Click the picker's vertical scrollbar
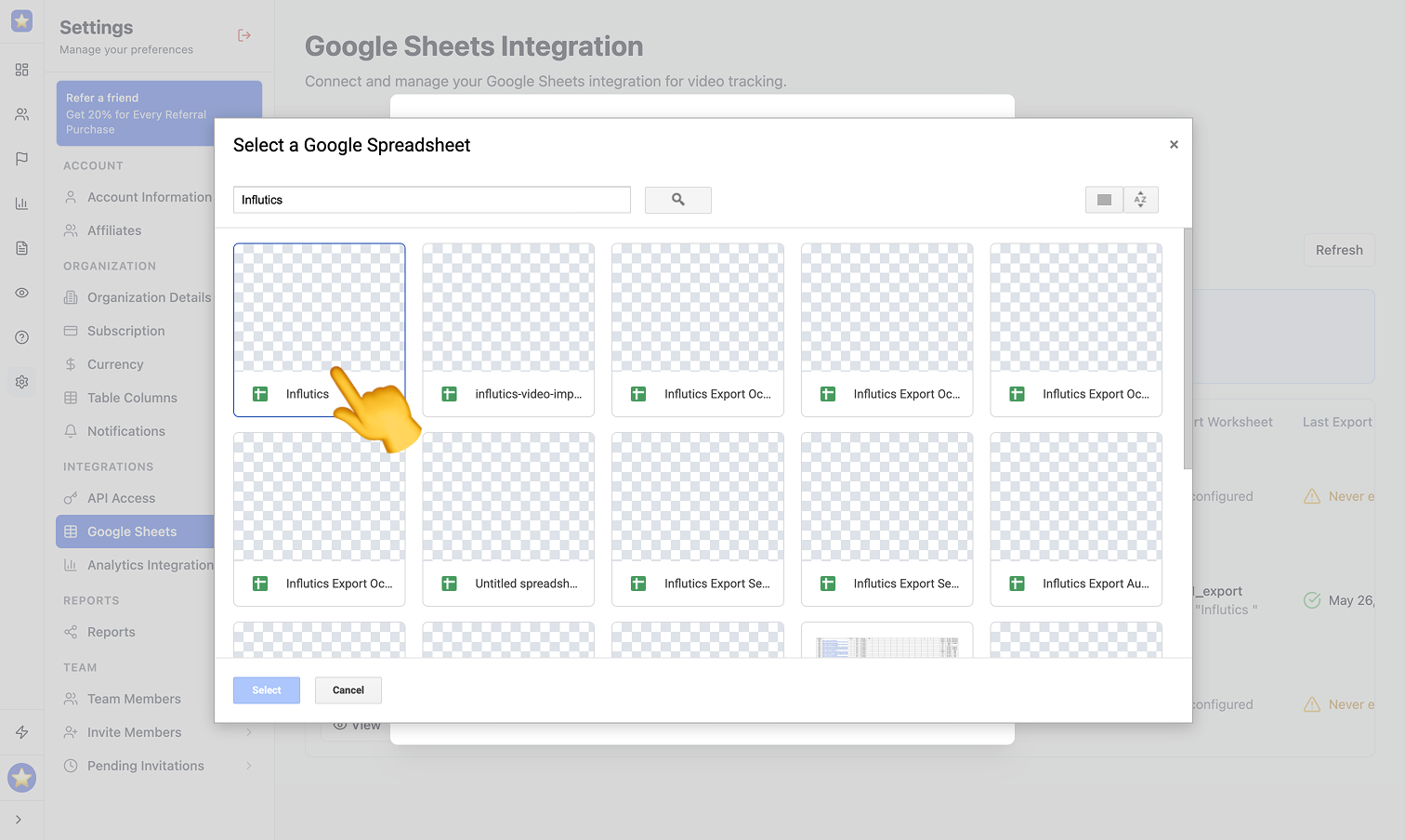The height and width of the screenshot is (840, 1405). [1188, 348]
